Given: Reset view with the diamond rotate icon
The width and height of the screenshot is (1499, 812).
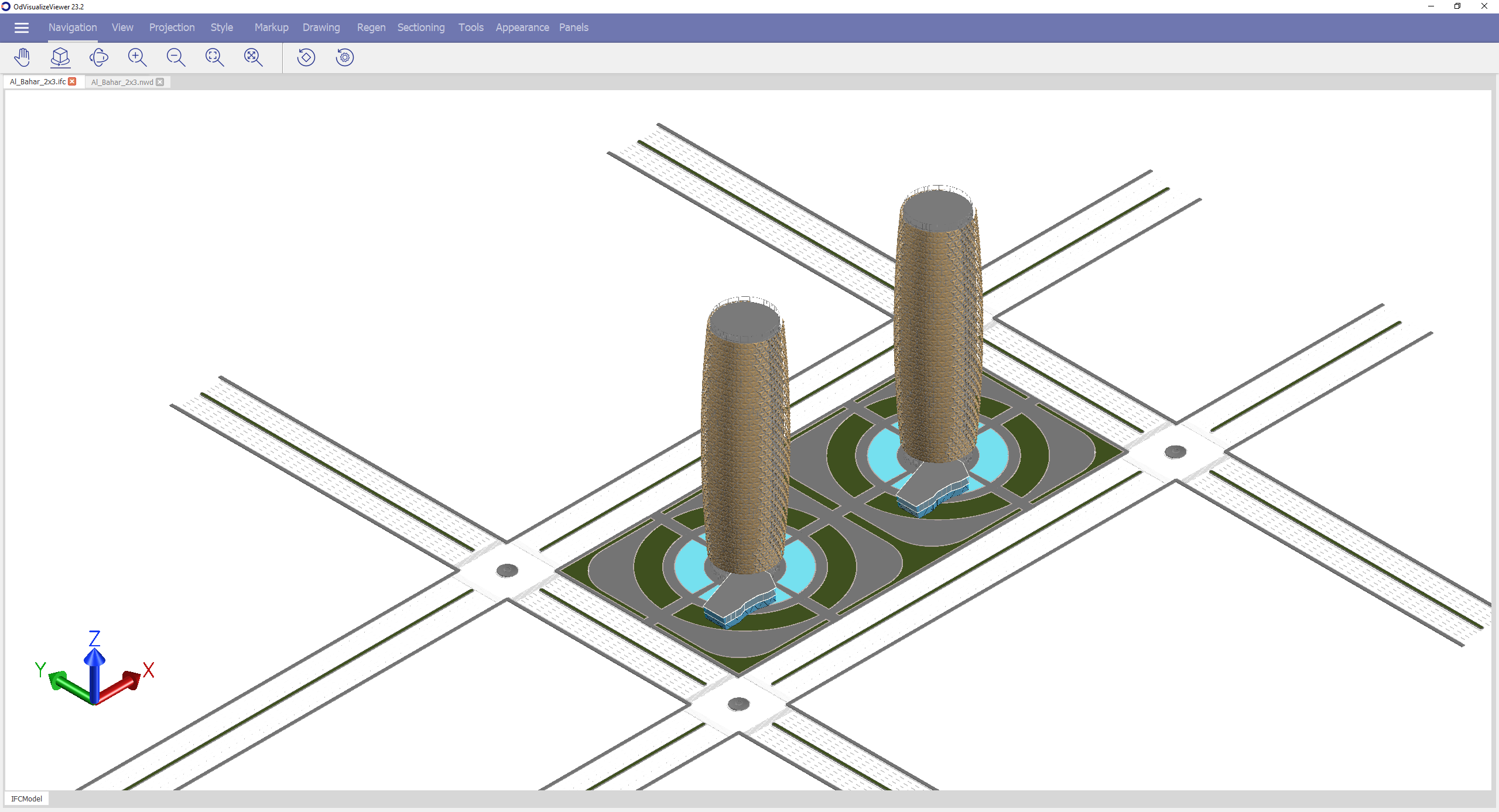Looking at the screenshot, I should pyautogui.click(x=306, y=57).
